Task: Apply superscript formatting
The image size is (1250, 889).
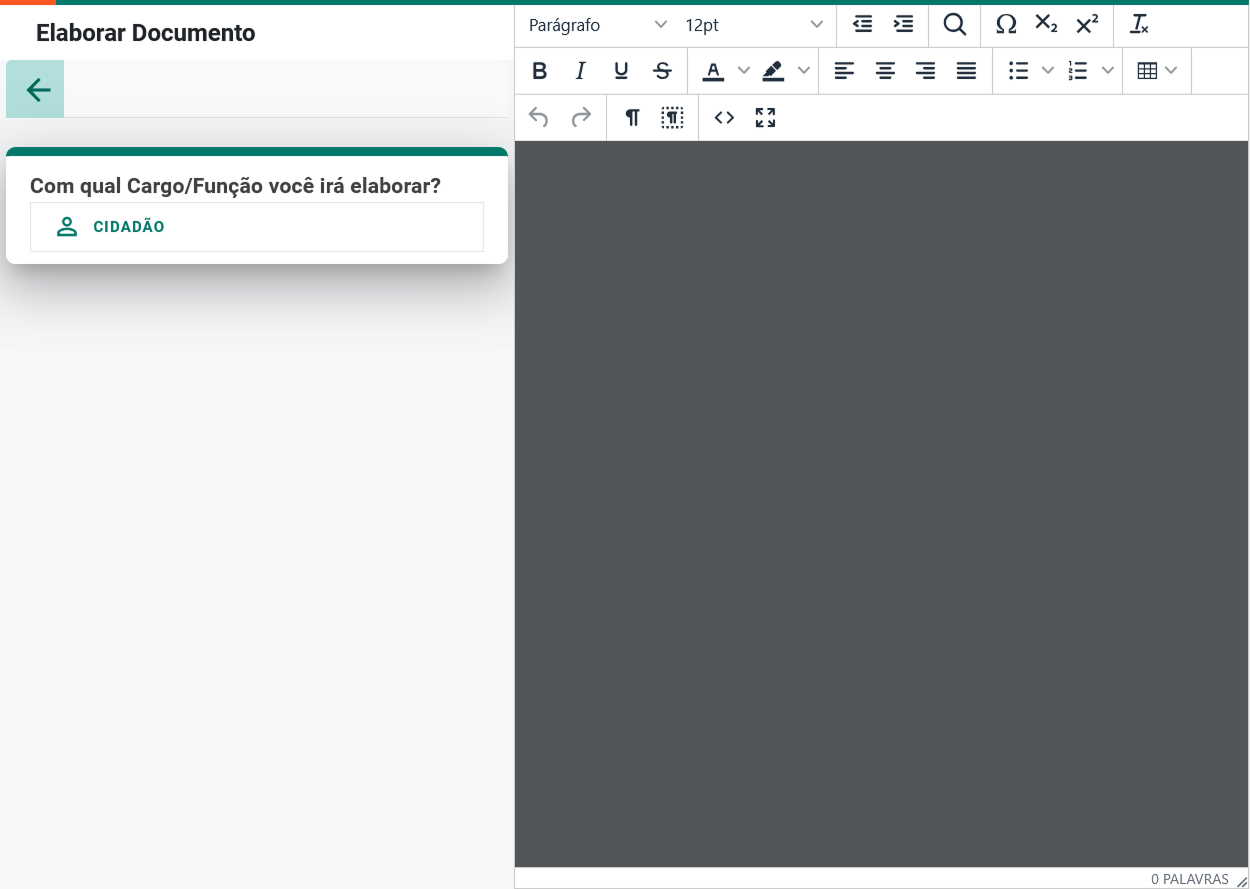Action: coord(1087,25)
